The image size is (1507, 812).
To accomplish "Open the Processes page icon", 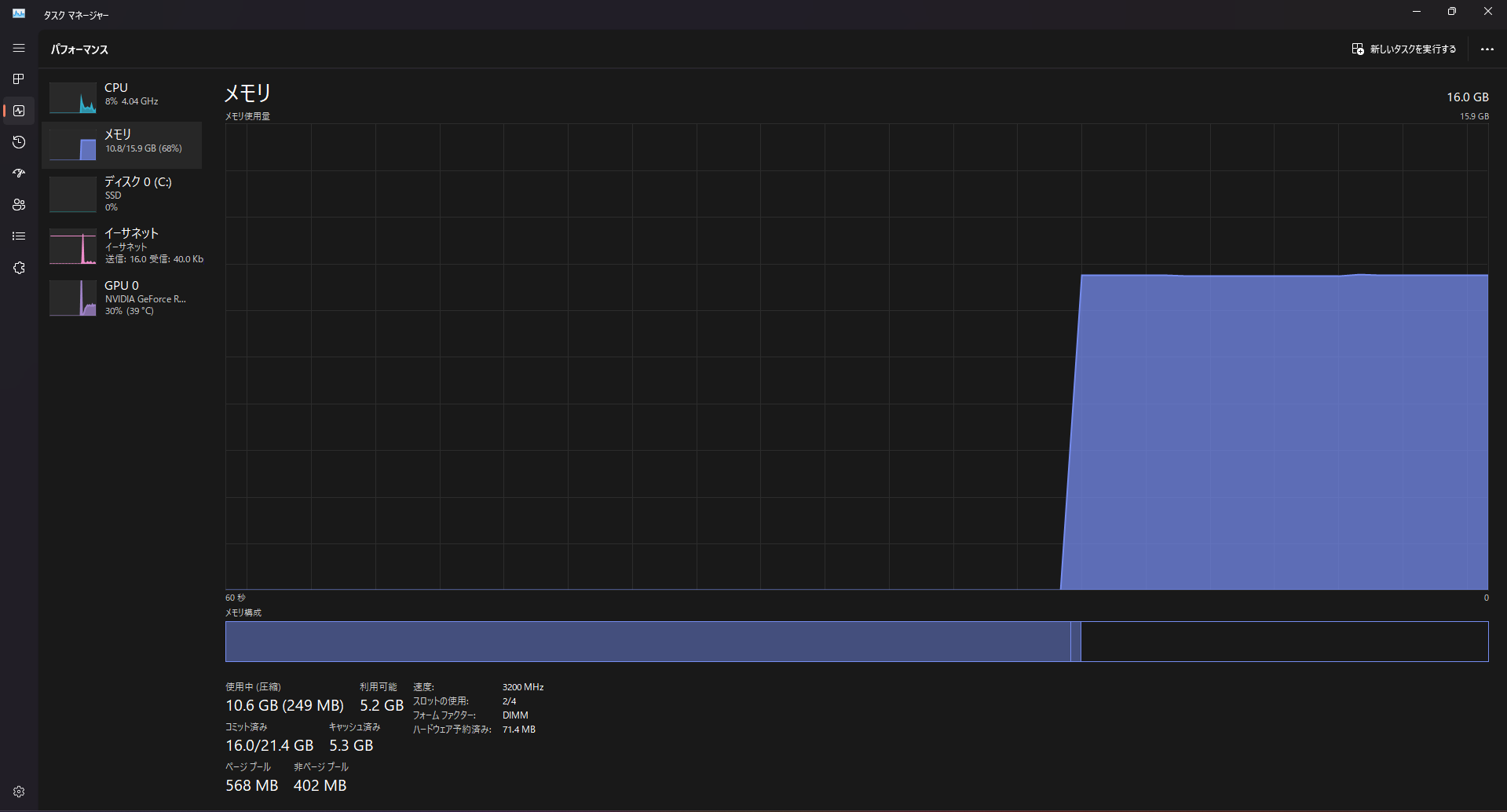I will coord(19,79).
